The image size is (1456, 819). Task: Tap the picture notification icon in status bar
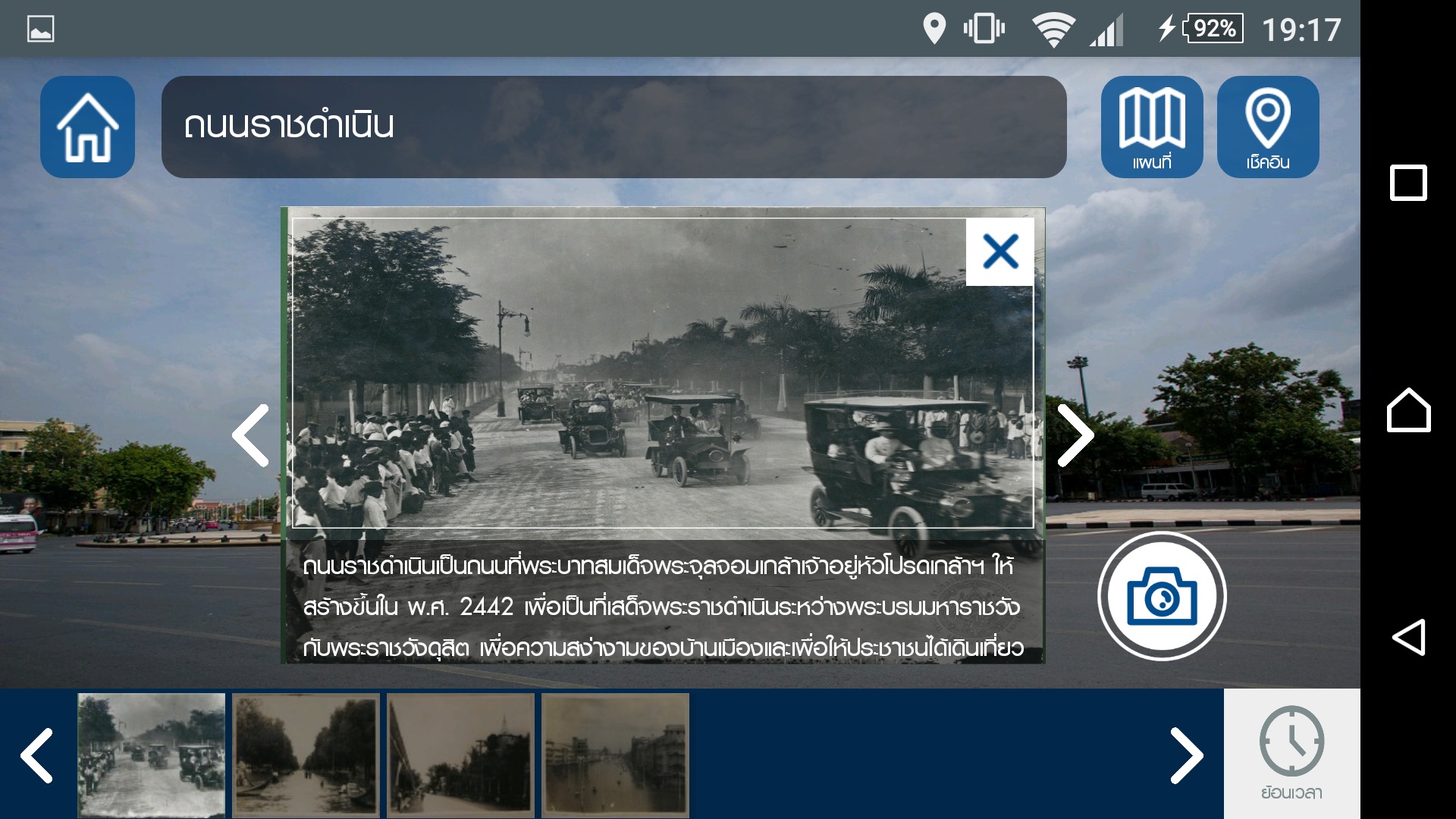click(41, 30)
